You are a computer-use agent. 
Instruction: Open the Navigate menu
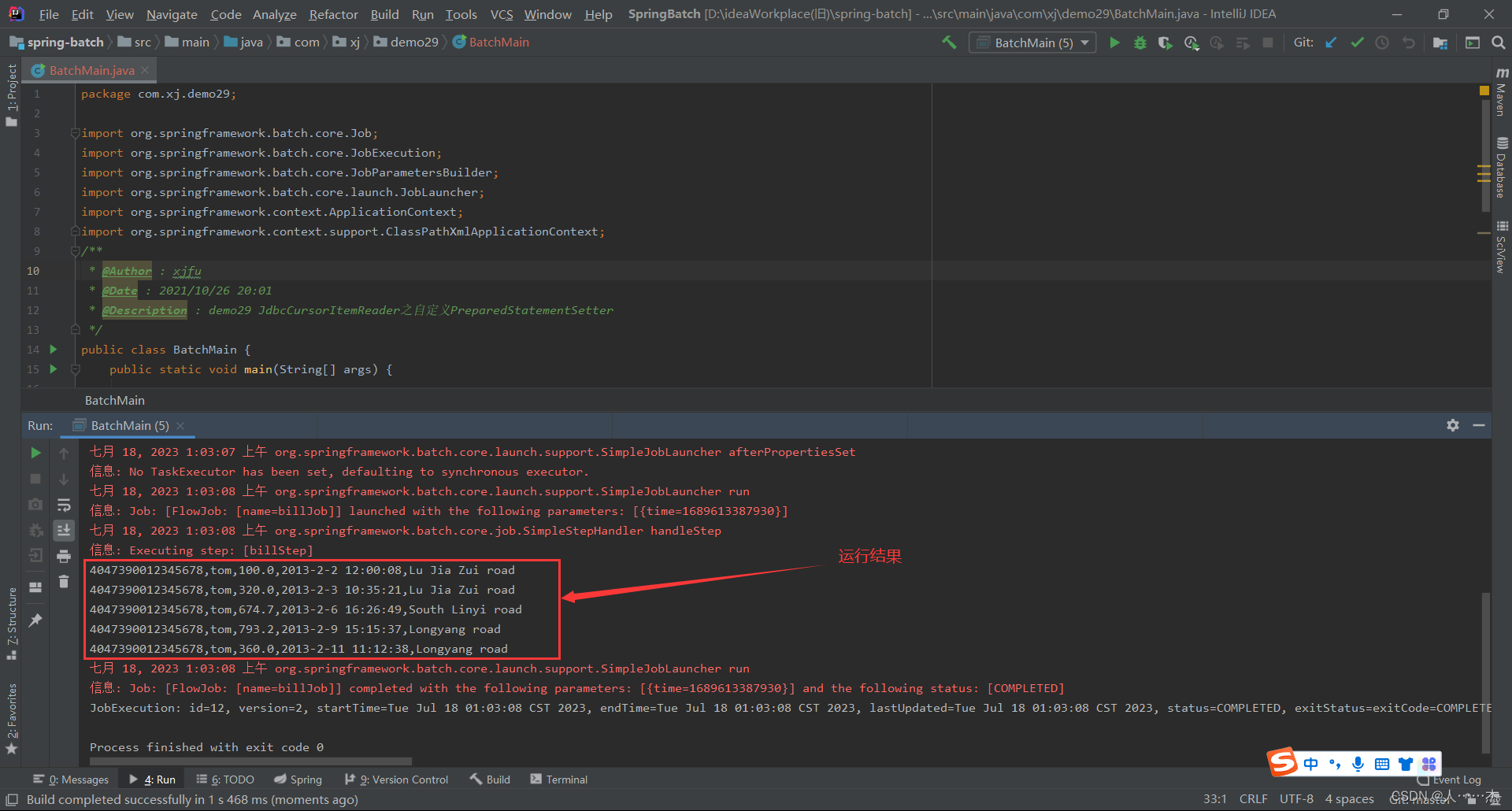(x=172, y=14)
